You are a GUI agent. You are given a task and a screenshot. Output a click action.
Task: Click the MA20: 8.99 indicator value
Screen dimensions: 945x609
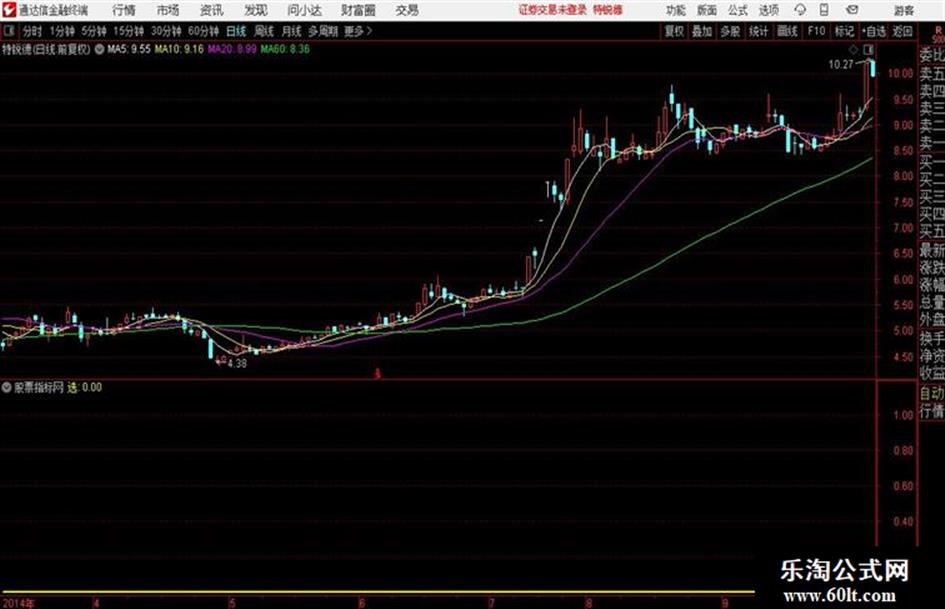point(232,49)
